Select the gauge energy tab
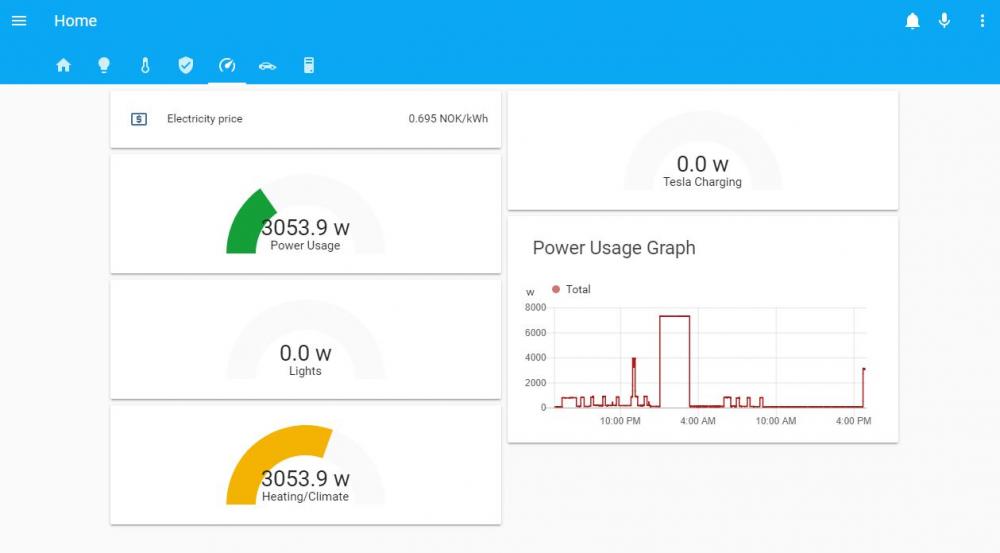 (227, 66)
